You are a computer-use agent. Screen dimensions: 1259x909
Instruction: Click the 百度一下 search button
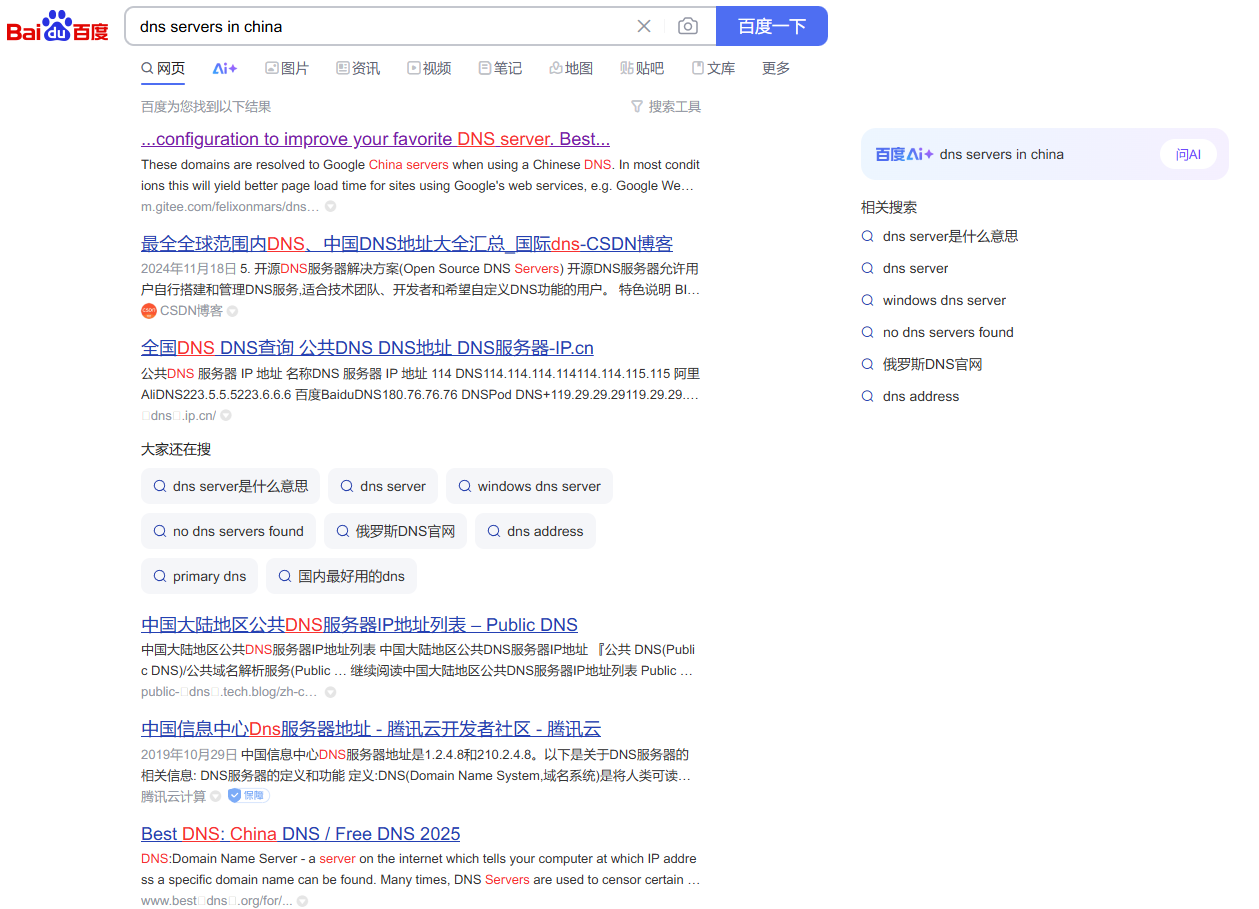(772, 26)
